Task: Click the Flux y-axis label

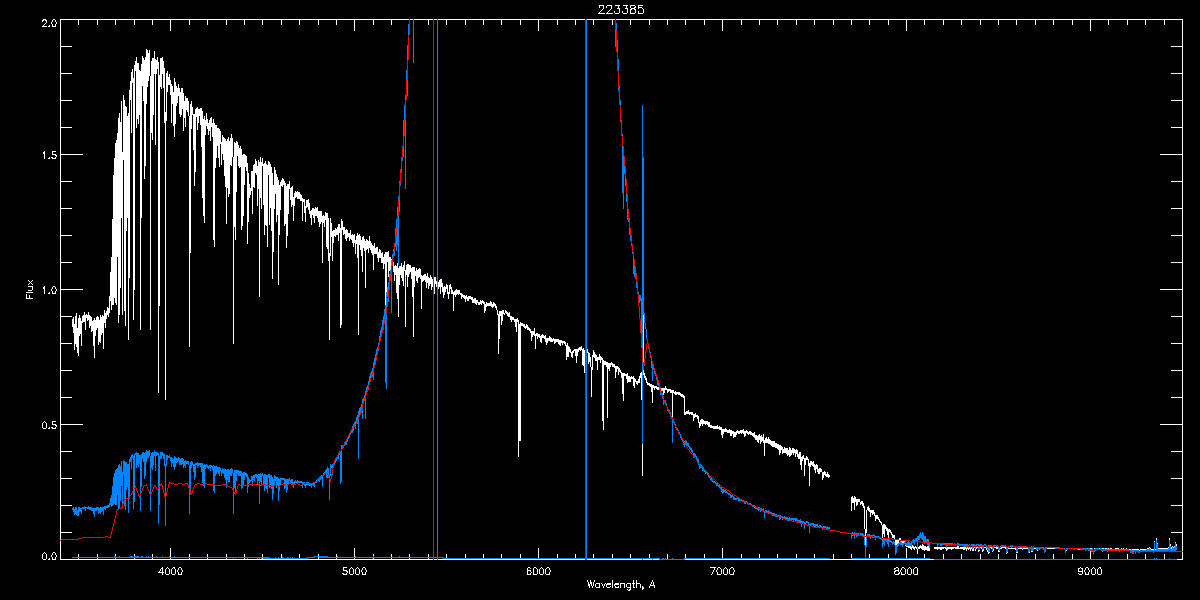Action: pyautogui.click(x=30, y=290)
